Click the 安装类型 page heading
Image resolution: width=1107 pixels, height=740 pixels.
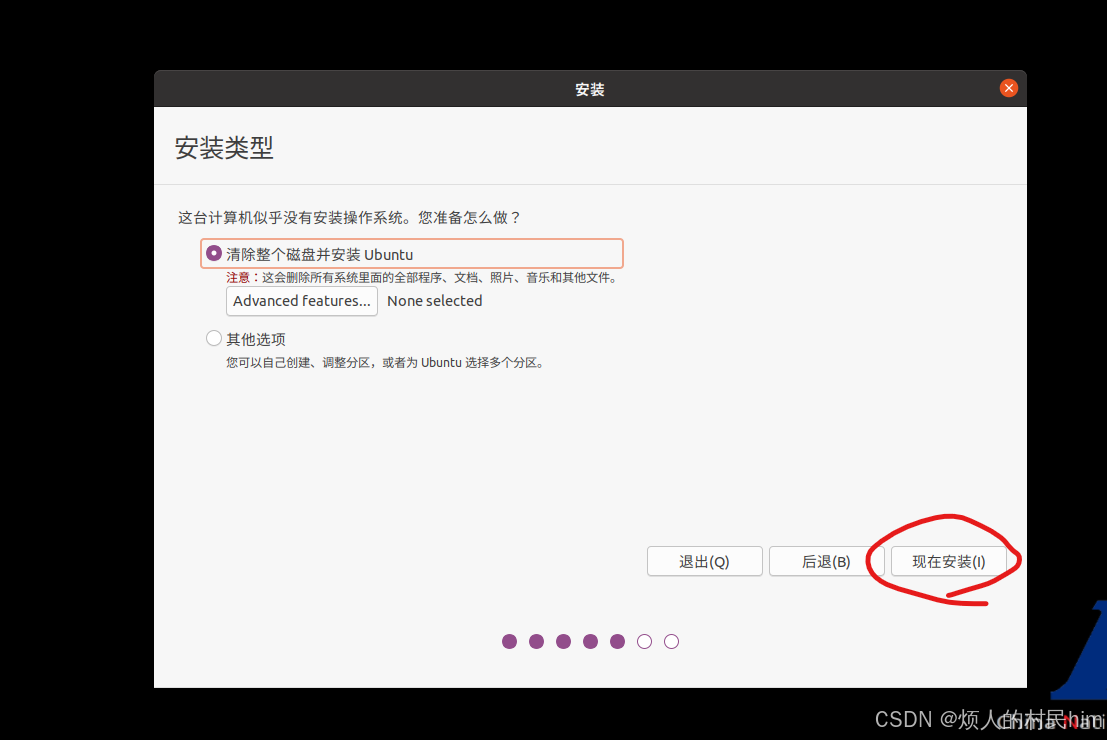pyautogui.click(x=224, y=148)
